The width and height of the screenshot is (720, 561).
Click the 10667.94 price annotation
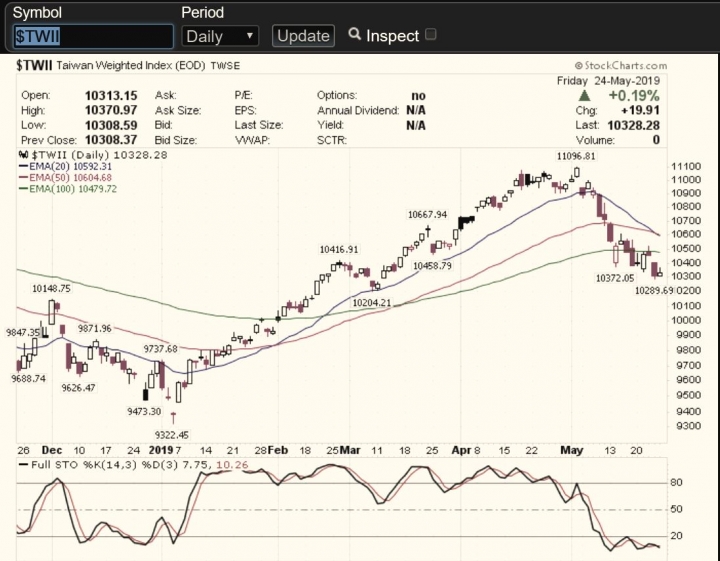427,214
